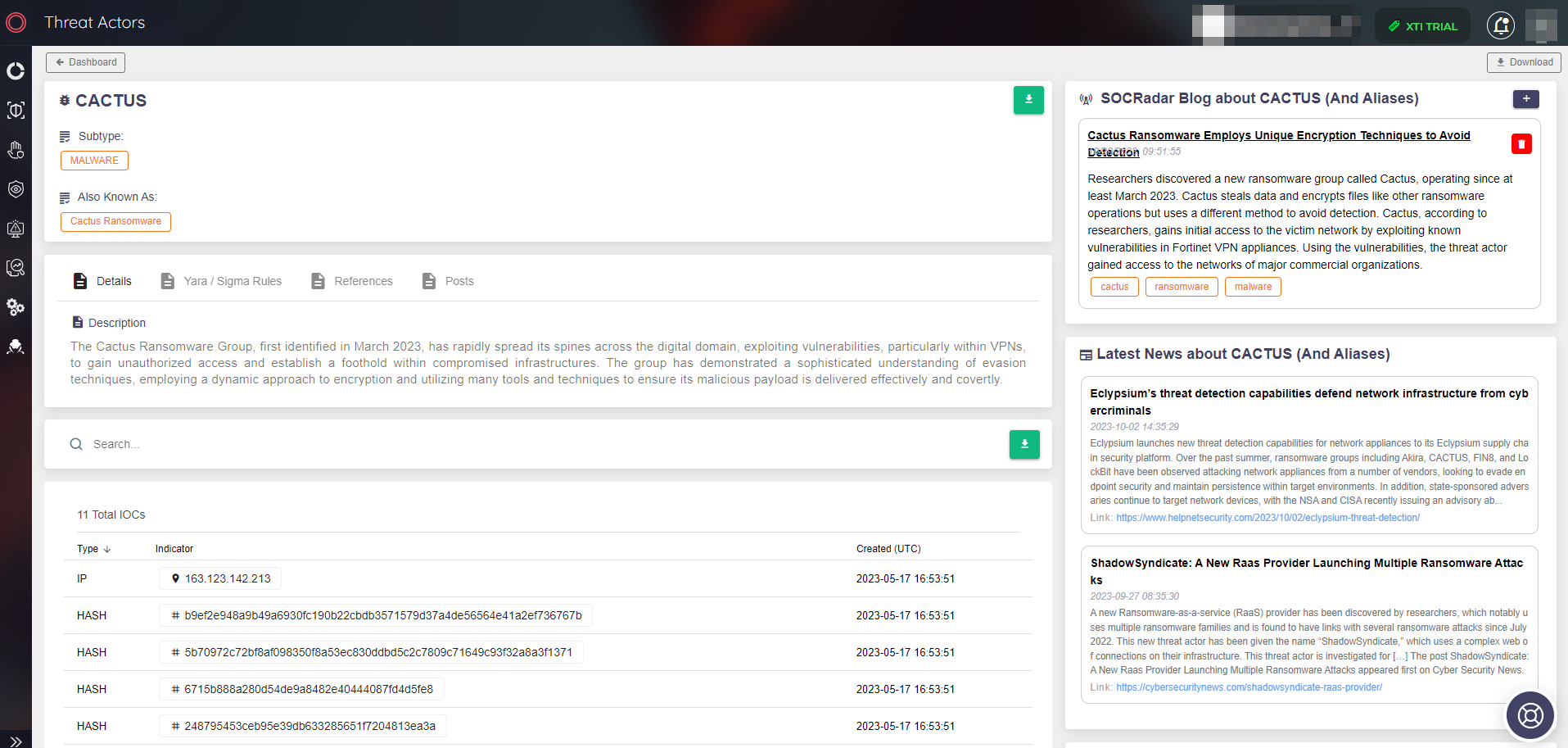Open the helpnetsecurity.com Eclypsium news link
The image size is (1568, 748).
[1268, 518]
